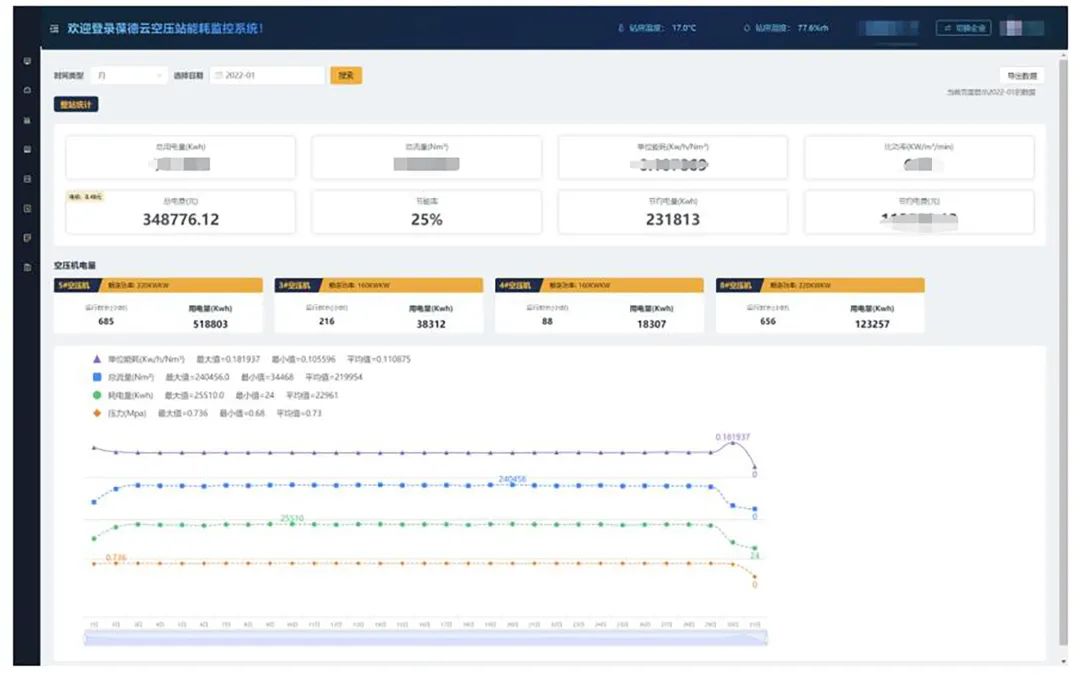This screenshot has width=1080, height=679.
Task: Click the chart's bottom data zoom slider
Action: coord(426,638)
